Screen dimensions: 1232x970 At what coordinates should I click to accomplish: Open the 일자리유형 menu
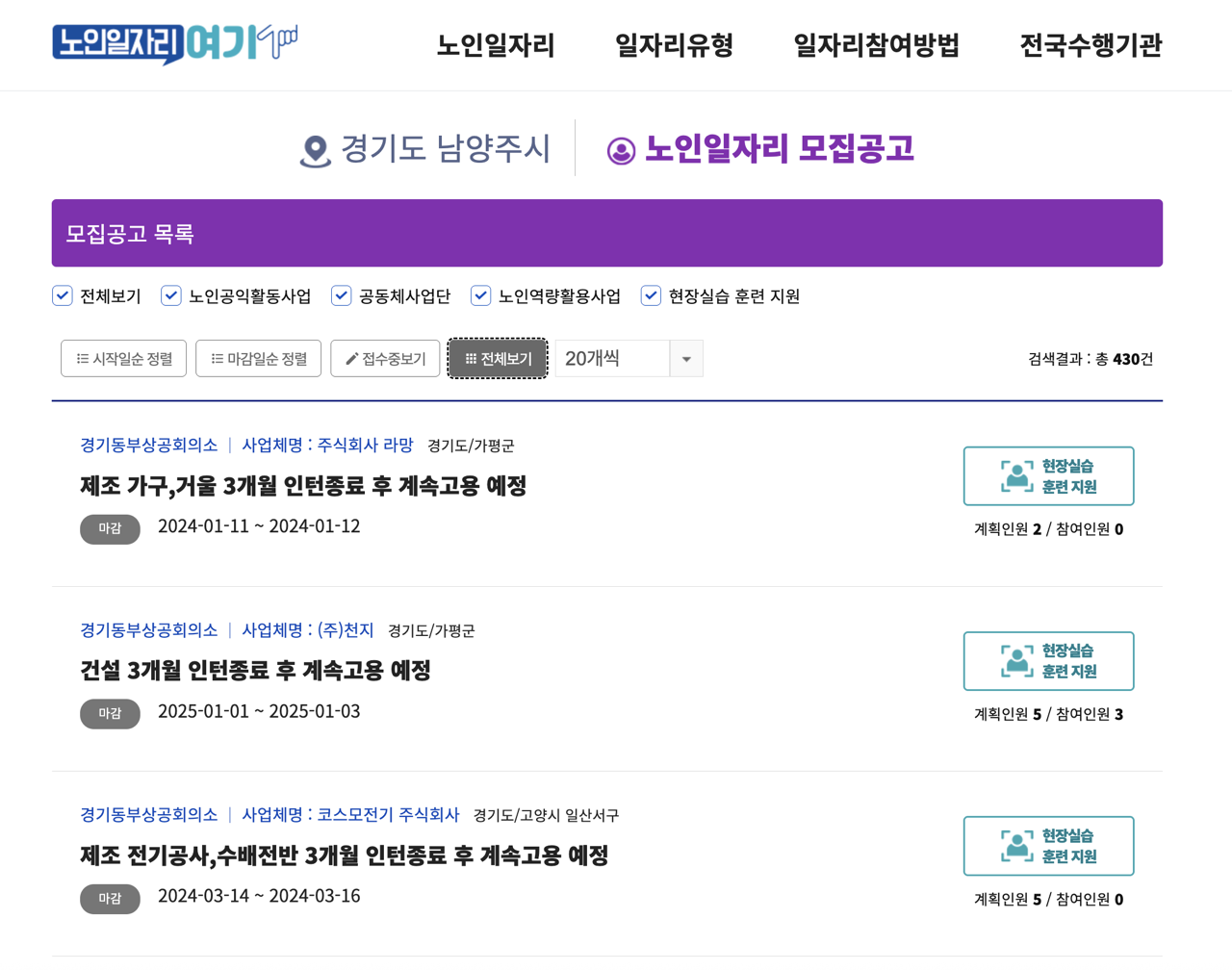tap(674, 46)
